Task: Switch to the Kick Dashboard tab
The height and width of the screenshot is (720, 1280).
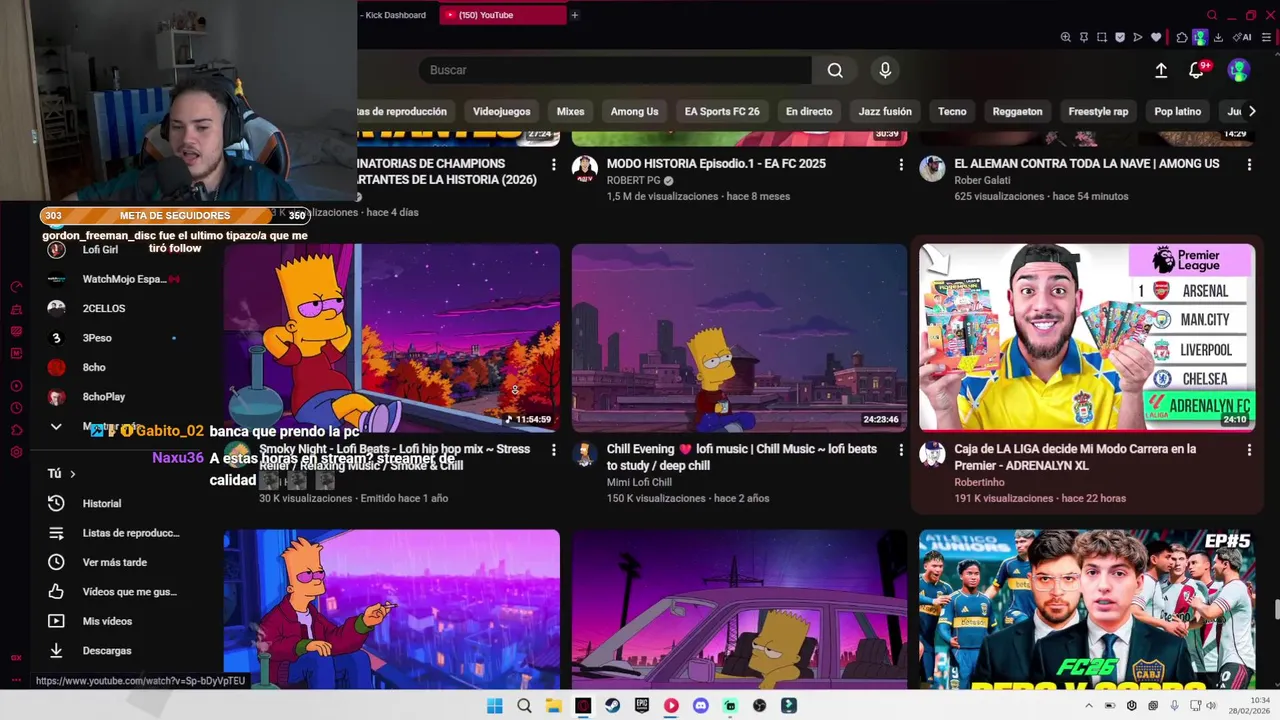Action: click(x=395, y=15)
